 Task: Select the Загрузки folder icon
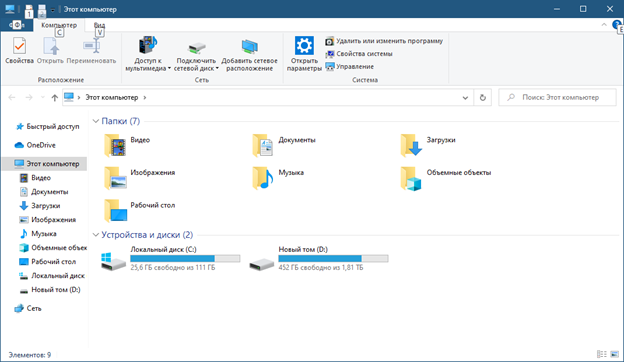point(411,145)
